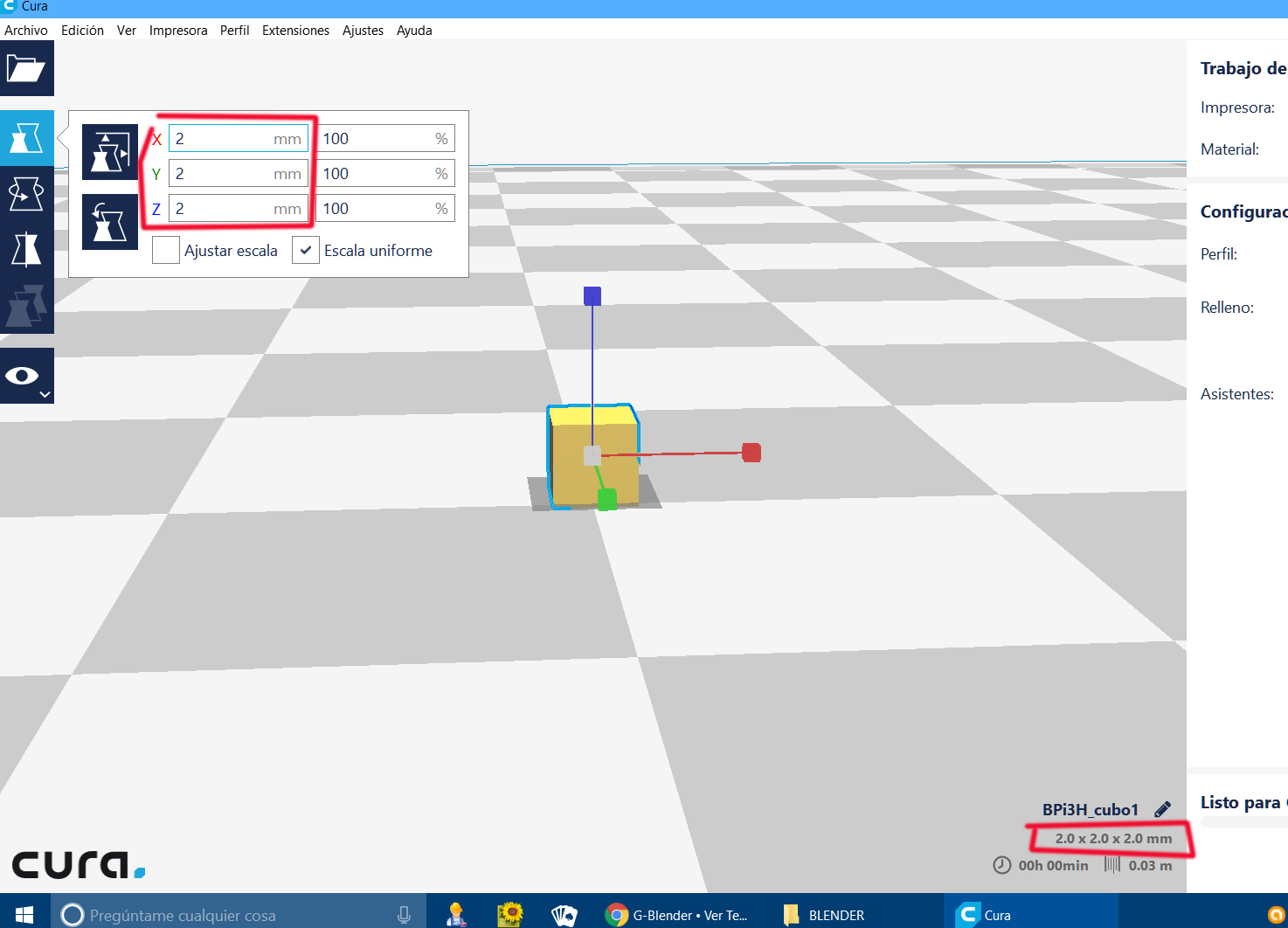Click the Z size field in mm
1288x928 pixels.
[x=239, y=209]
